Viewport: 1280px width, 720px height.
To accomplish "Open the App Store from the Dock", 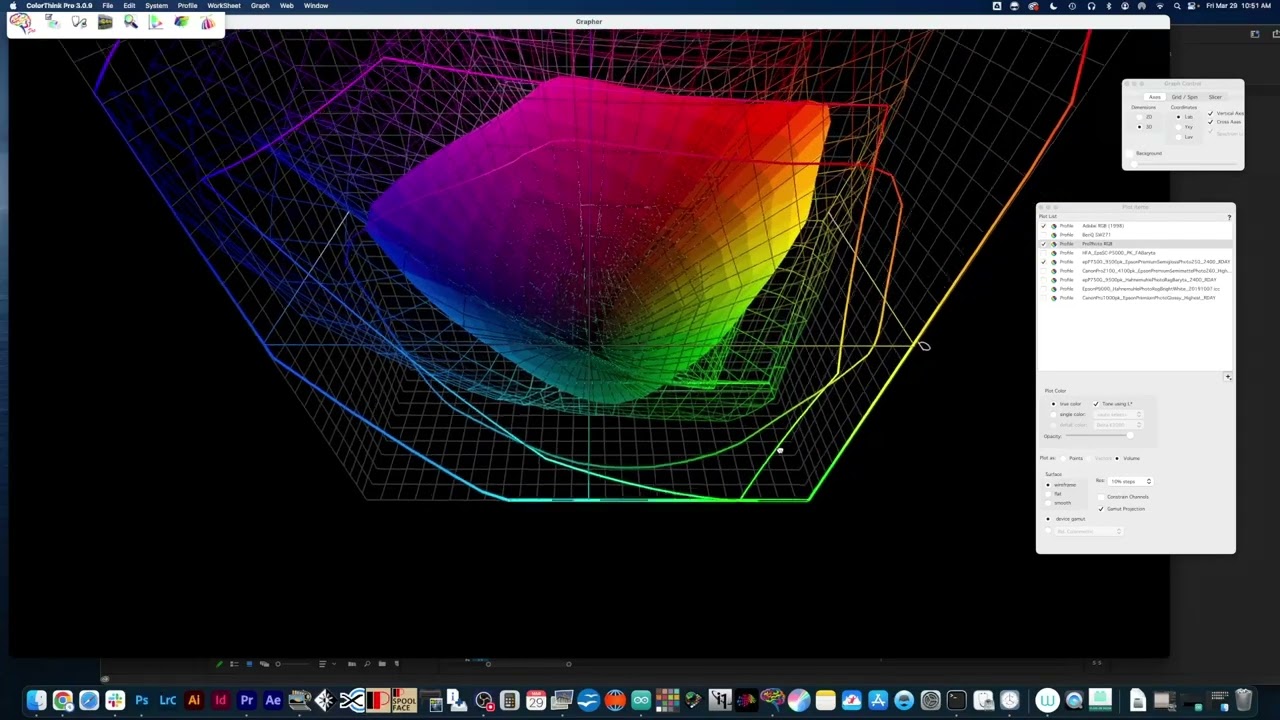I will click(x=878, y=700).
